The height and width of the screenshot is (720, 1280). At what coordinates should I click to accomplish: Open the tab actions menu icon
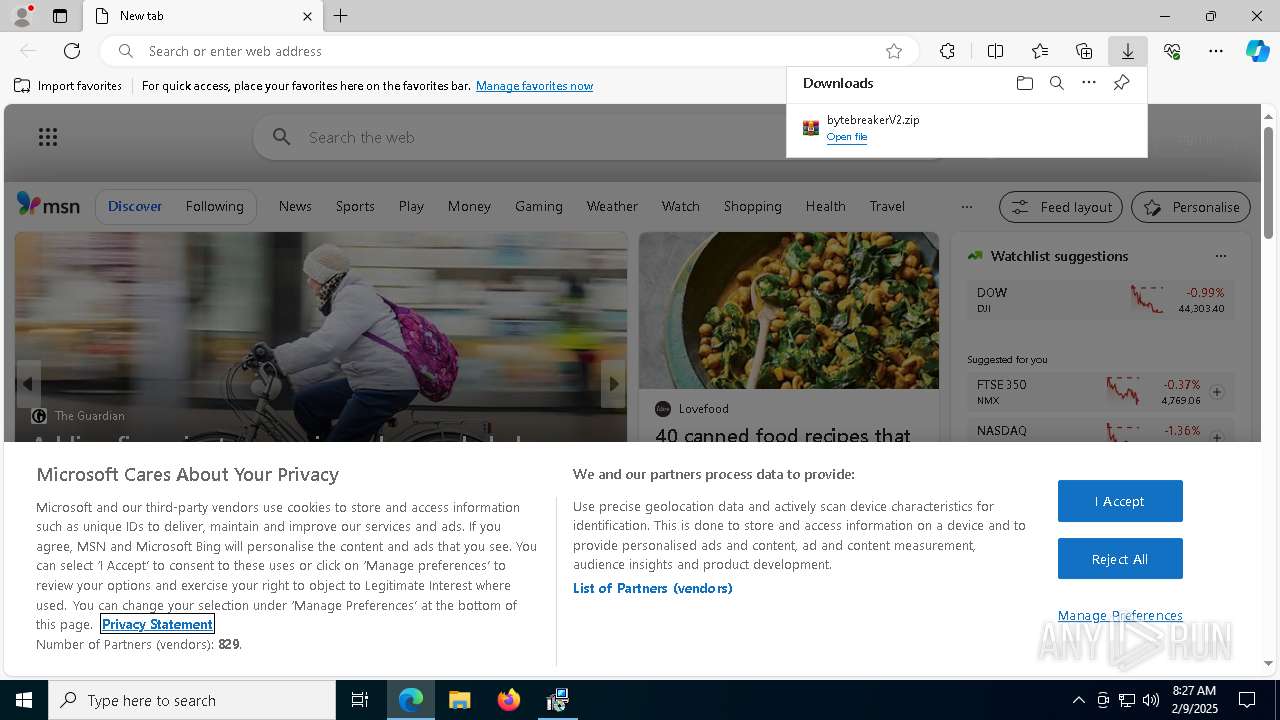pyautogui.click(x=60, y=16)
